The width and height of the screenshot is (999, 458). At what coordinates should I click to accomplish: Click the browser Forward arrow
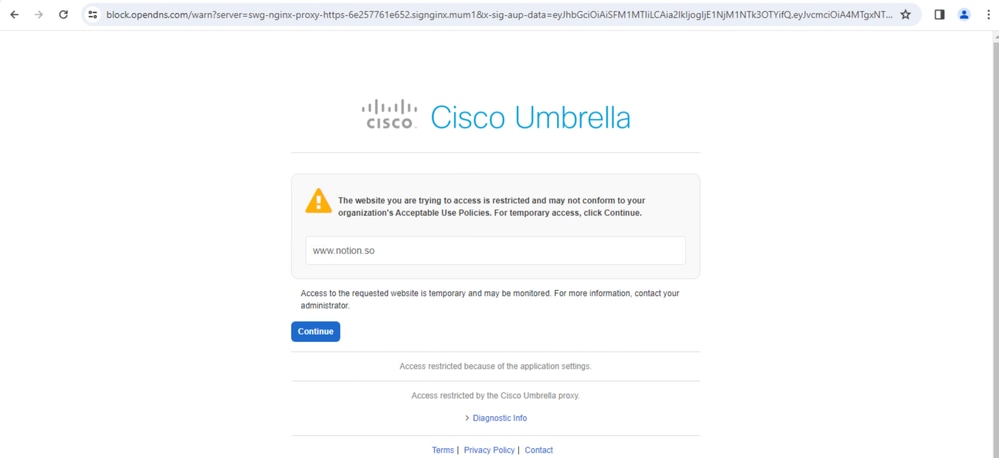click(39, 14)
